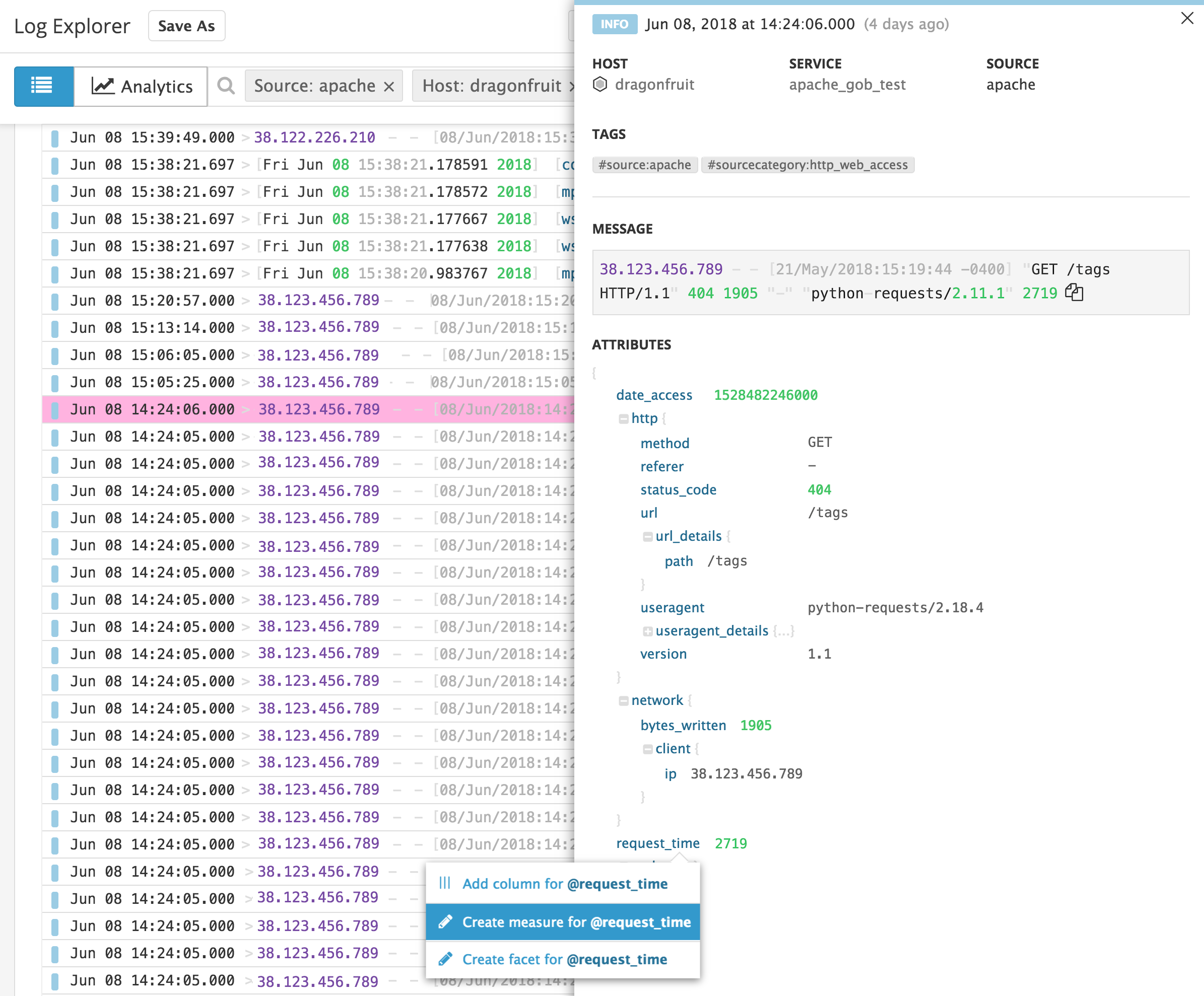This screenshot has height=996, width=1204.
Task: Copy the log message using the copy icon
Action: pyautogui.click(x=1075, y=293)
